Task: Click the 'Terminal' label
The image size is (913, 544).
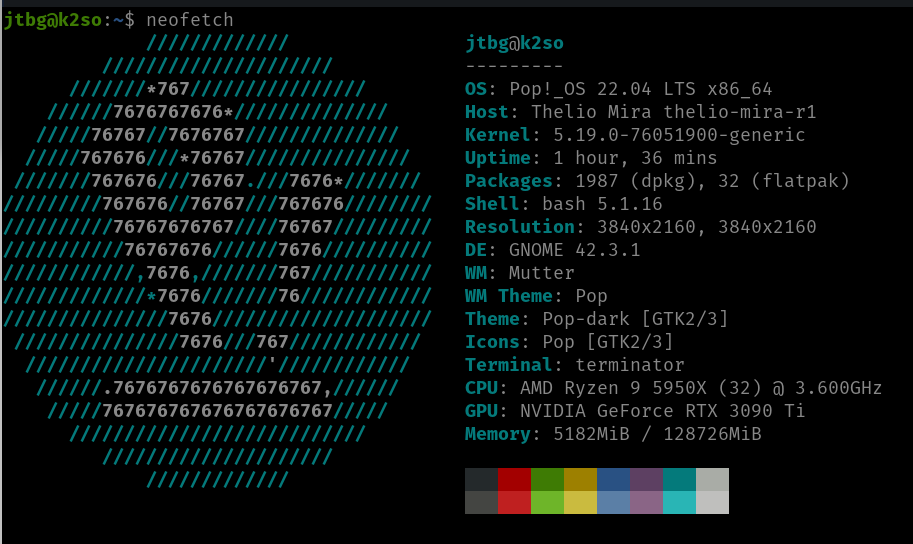Action: tap(509, 365)
